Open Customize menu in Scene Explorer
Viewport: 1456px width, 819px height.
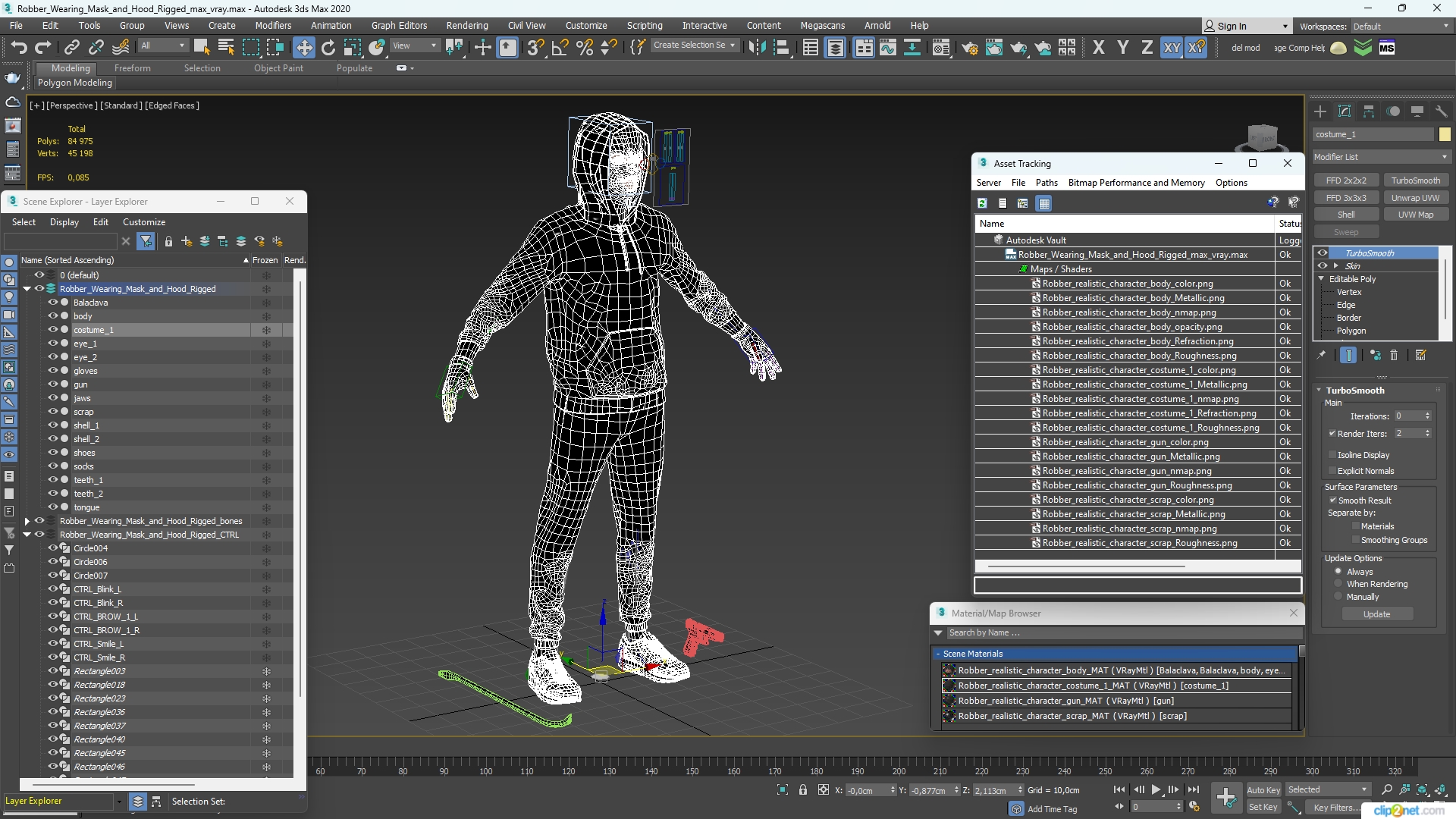click(144, 222)
